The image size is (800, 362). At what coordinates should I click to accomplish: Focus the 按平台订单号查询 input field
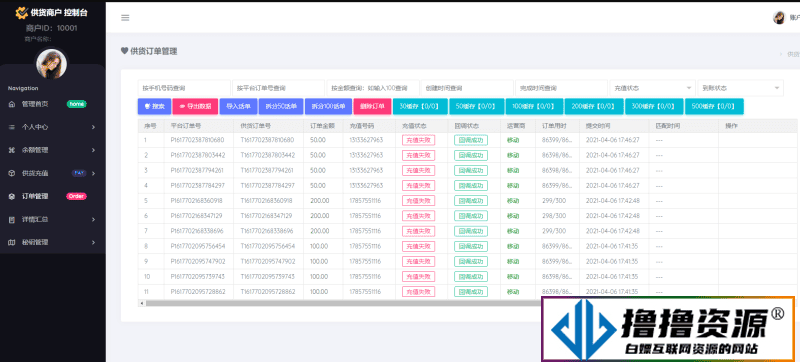click(x=278, y=88)
